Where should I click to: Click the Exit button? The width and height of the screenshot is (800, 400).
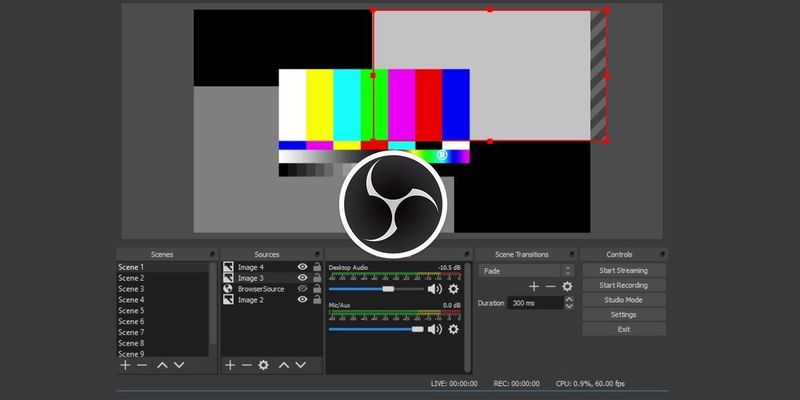pyautogui.click(x=623, y=330)
